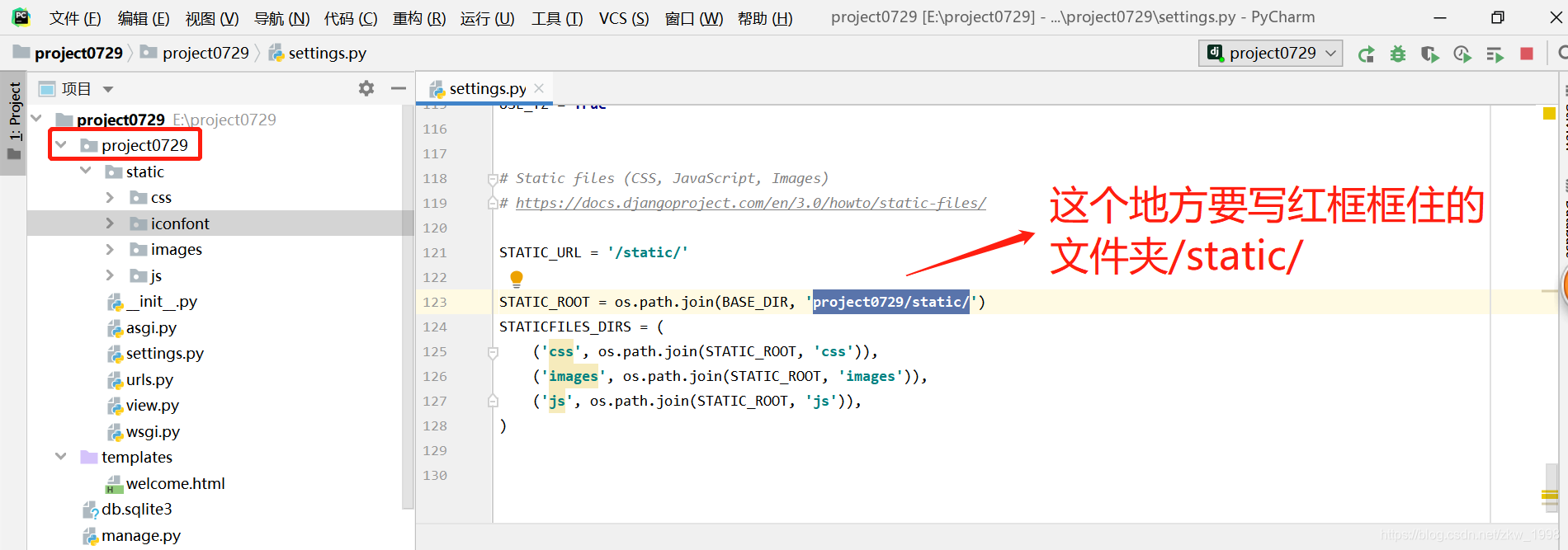This screenshot has width=1568, height=550.
Task: Open the 导航 (N) menu
Action: click(x=281, y=18)
